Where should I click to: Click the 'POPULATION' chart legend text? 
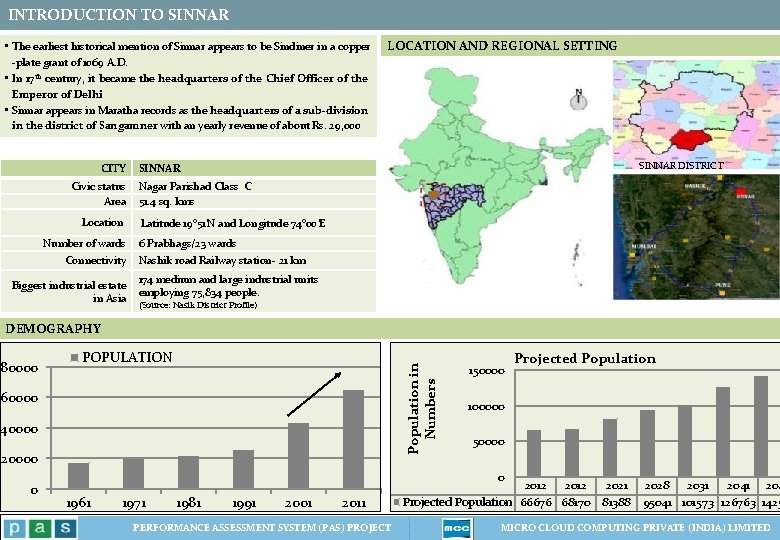click(127, 358)
